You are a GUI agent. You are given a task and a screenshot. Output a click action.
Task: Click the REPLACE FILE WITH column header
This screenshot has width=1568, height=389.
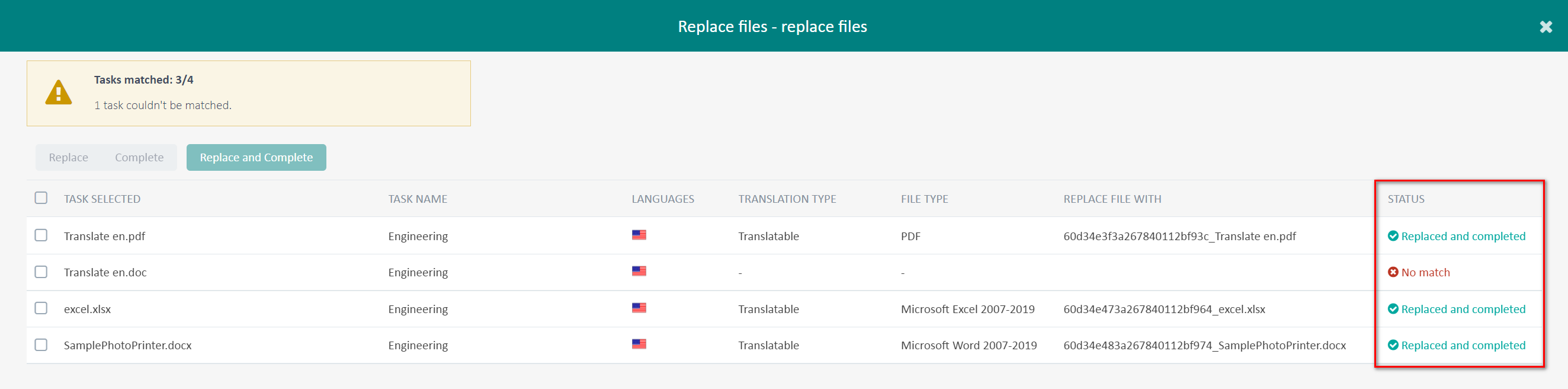click(1112, 199)
